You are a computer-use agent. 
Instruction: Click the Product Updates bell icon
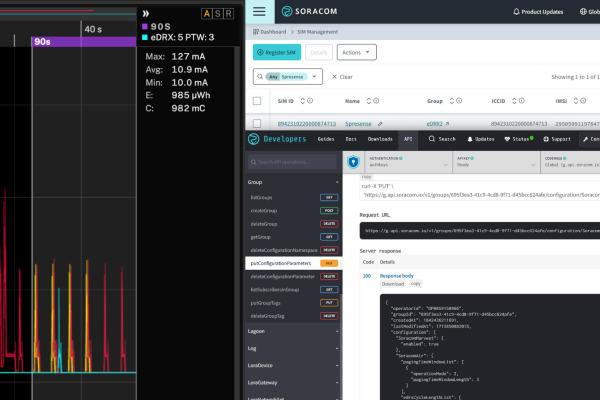(x=516, y=12)
